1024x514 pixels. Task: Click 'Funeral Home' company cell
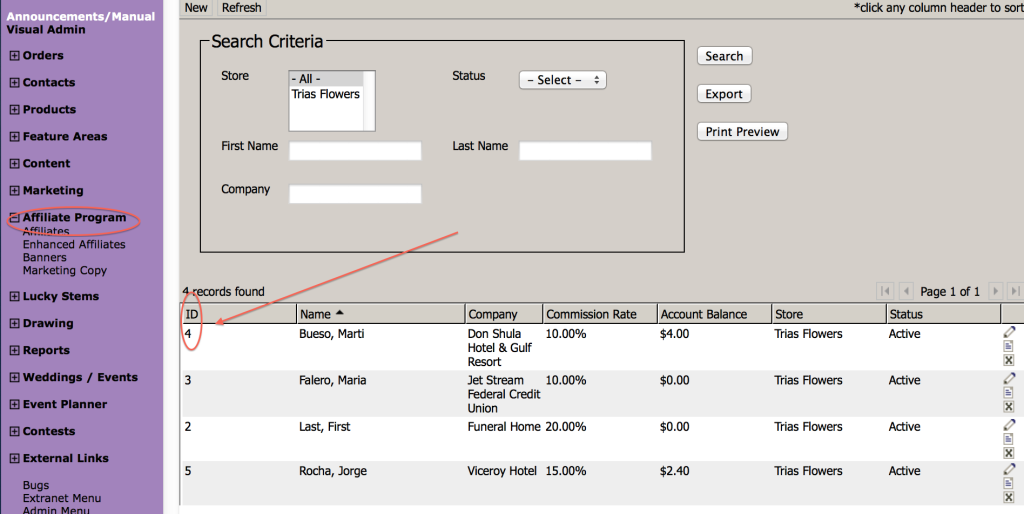coord(504,426)
